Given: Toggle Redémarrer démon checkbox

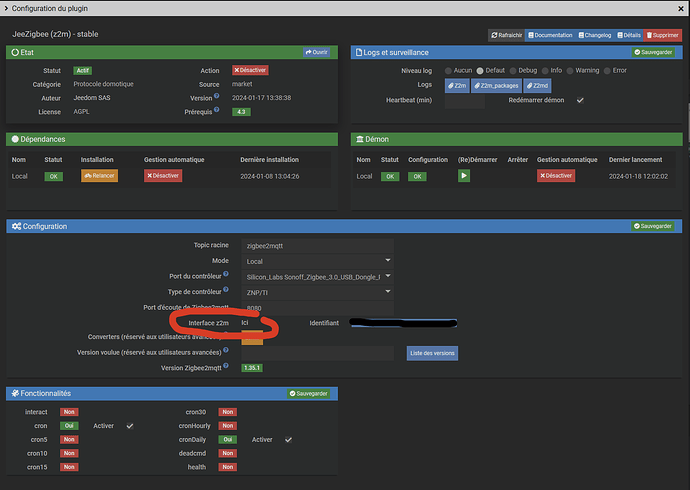Looking at the screenshot, I should tap(580, 100).
